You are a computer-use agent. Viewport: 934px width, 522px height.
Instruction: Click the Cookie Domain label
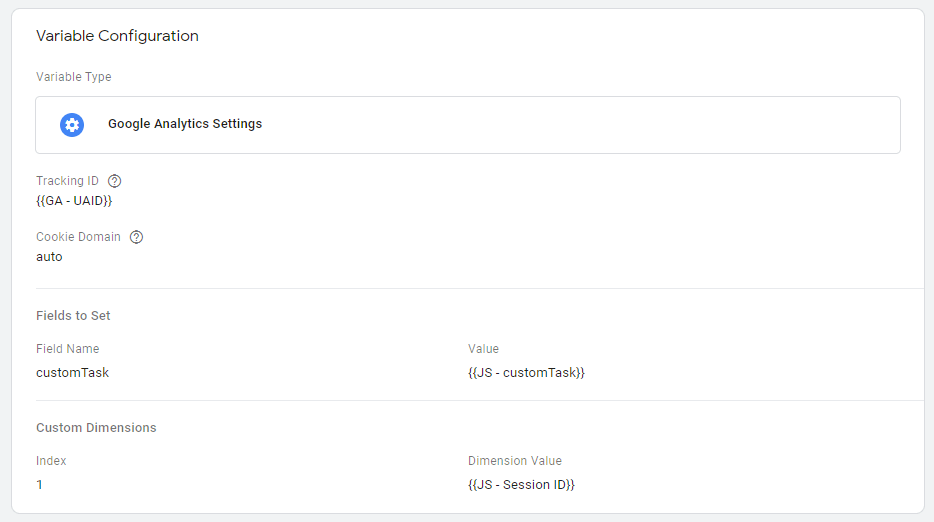(78, 237)
